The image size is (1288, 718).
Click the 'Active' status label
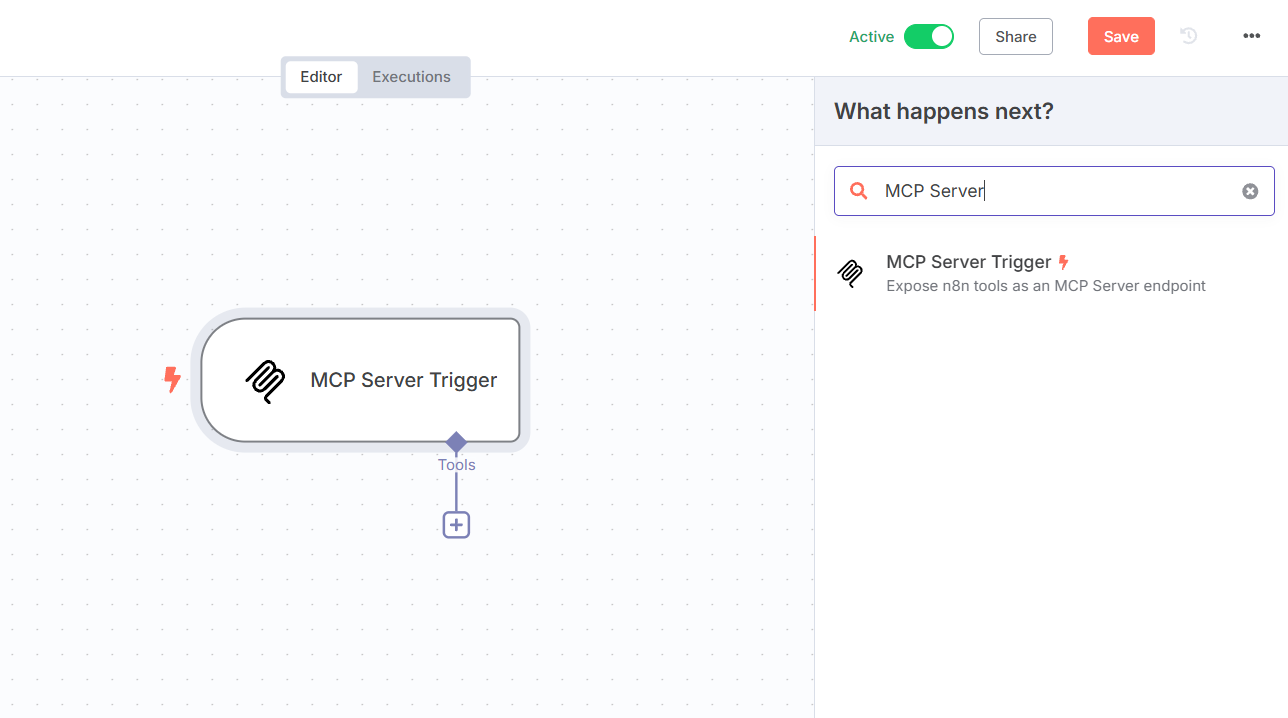871,37
